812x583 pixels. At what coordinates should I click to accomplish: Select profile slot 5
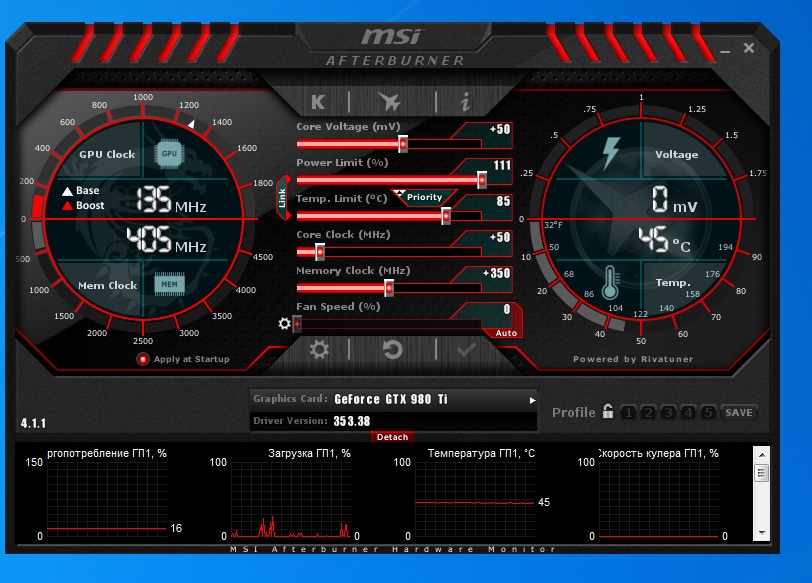pos(708,413)
